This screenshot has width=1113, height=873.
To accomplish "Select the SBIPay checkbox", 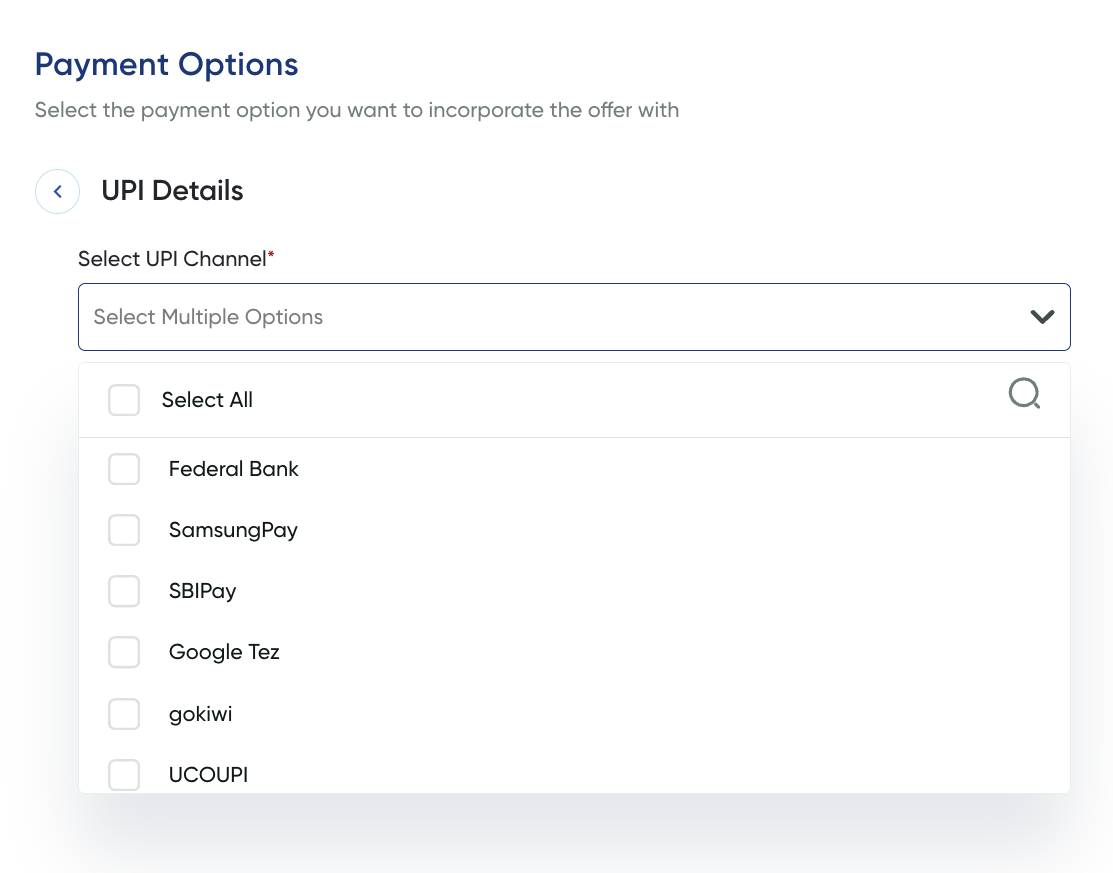I will click(x=124, y=591).
